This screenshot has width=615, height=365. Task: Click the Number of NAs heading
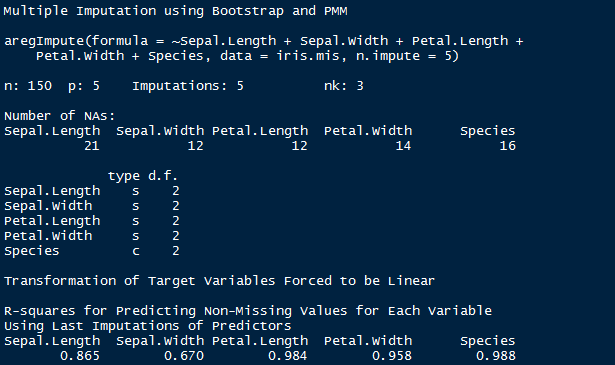click(x=60, y=116)
